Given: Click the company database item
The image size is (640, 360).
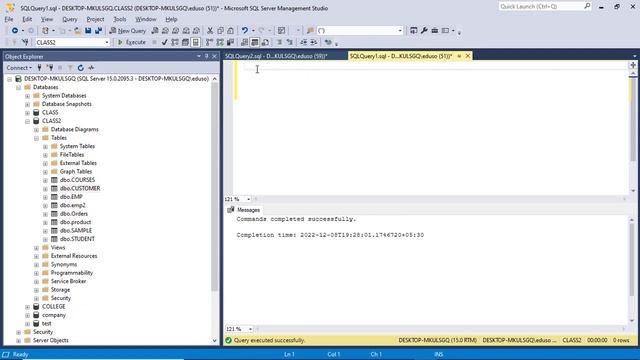Looking at the screenshot, I should tap(53, 315).
